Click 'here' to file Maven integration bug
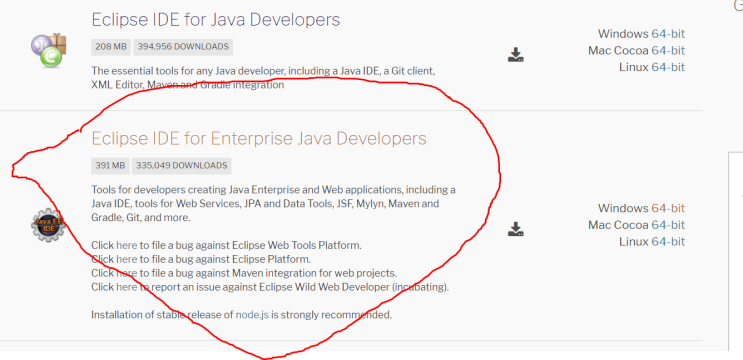Screen dimensions: 743x360 click(127, 273)
